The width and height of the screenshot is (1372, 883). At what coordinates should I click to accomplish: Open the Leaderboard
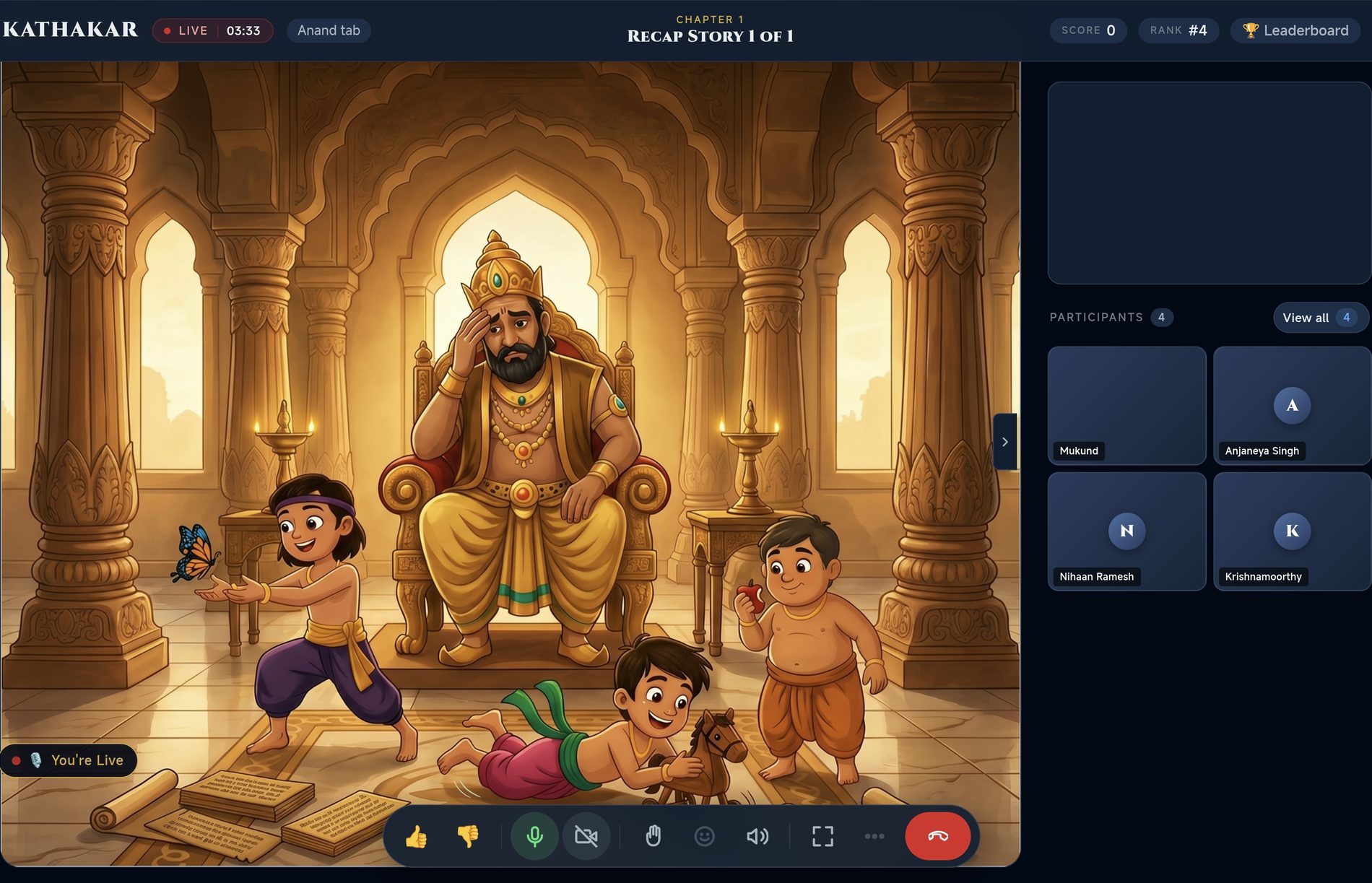1295,30
